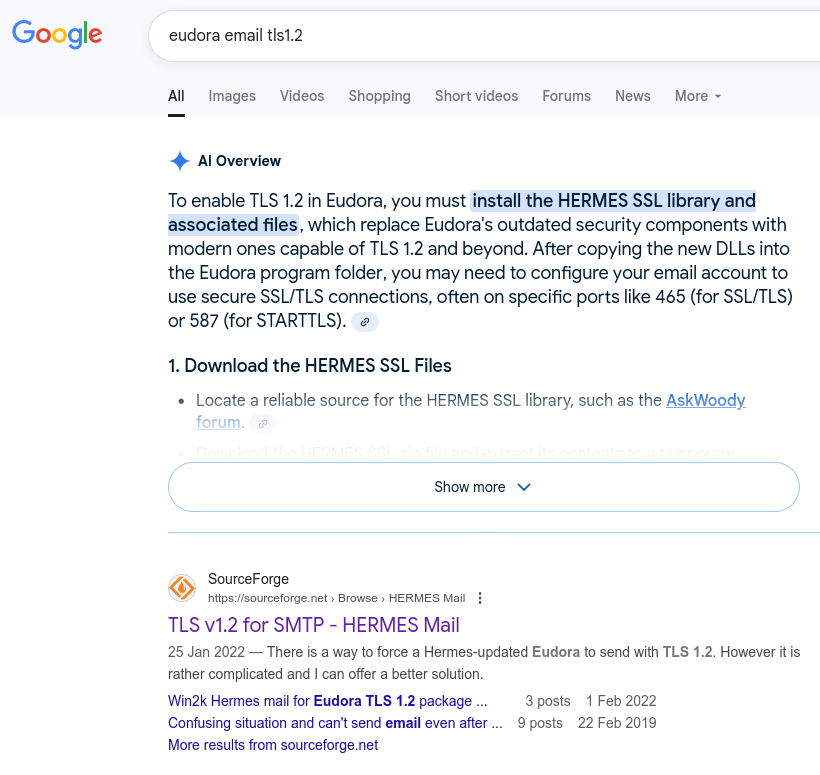Click the Google logo

[x=57, y=35]
